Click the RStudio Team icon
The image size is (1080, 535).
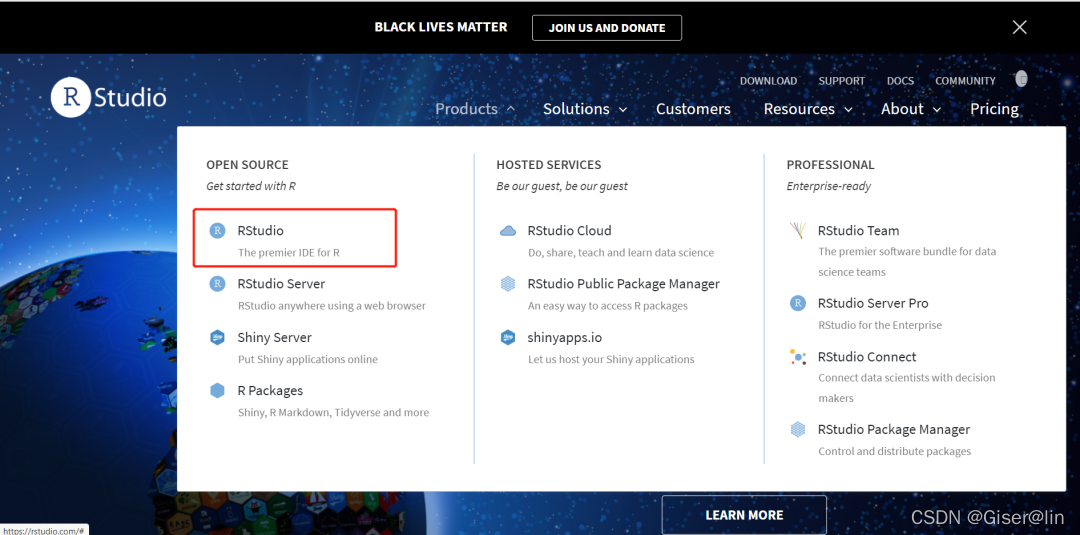(798, 231)
